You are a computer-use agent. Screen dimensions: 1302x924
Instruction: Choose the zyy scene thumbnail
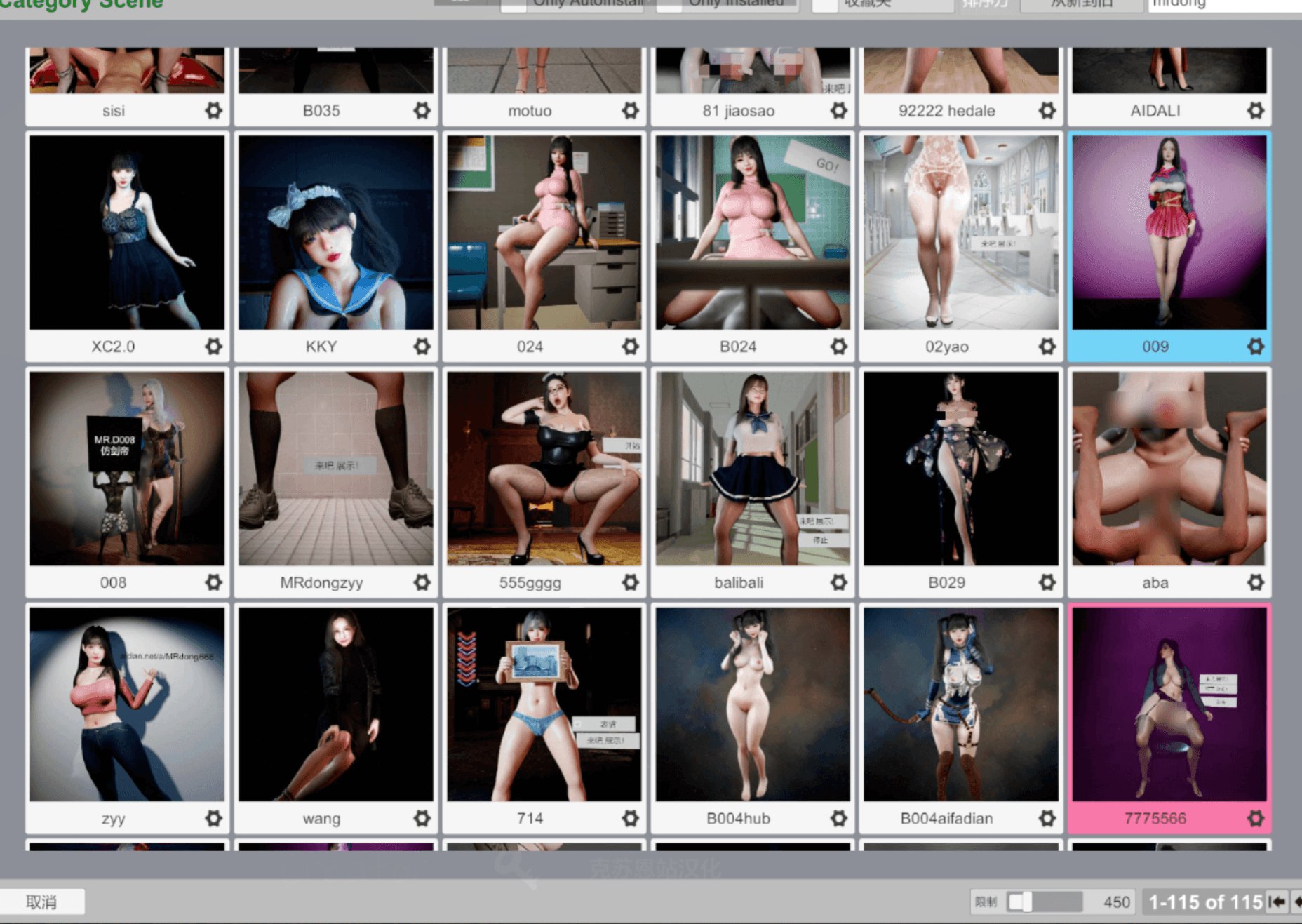pos(127,704)
